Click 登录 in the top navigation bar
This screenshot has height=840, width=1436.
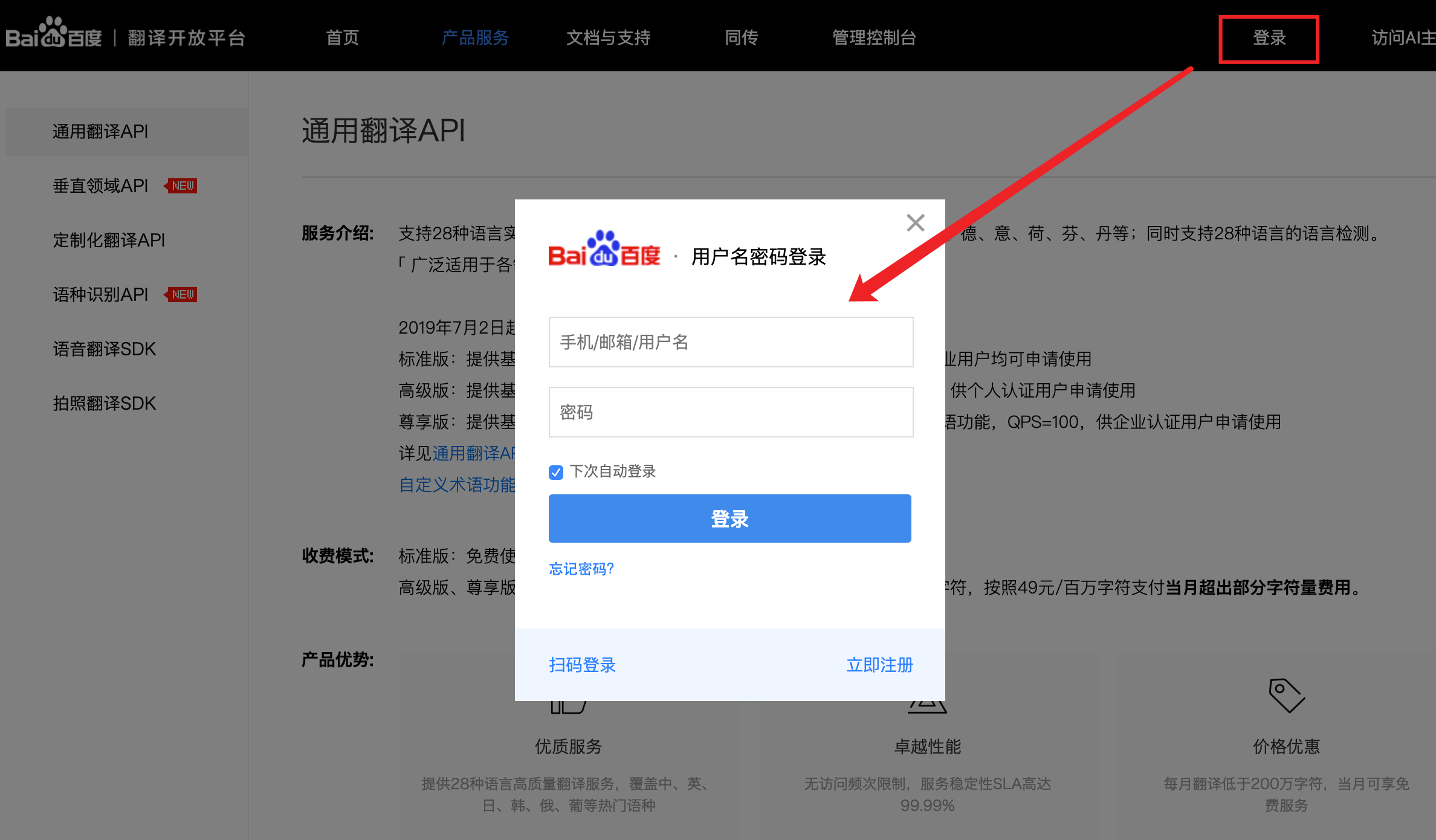[x=1269, y=38]
